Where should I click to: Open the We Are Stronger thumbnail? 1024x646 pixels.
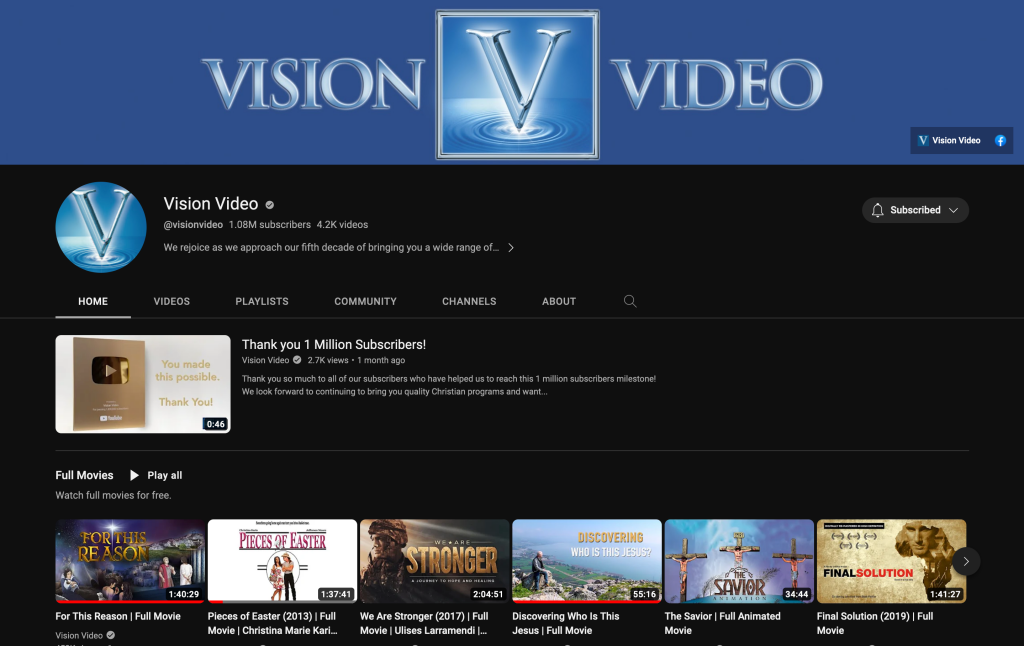click(x=434, y=561)
